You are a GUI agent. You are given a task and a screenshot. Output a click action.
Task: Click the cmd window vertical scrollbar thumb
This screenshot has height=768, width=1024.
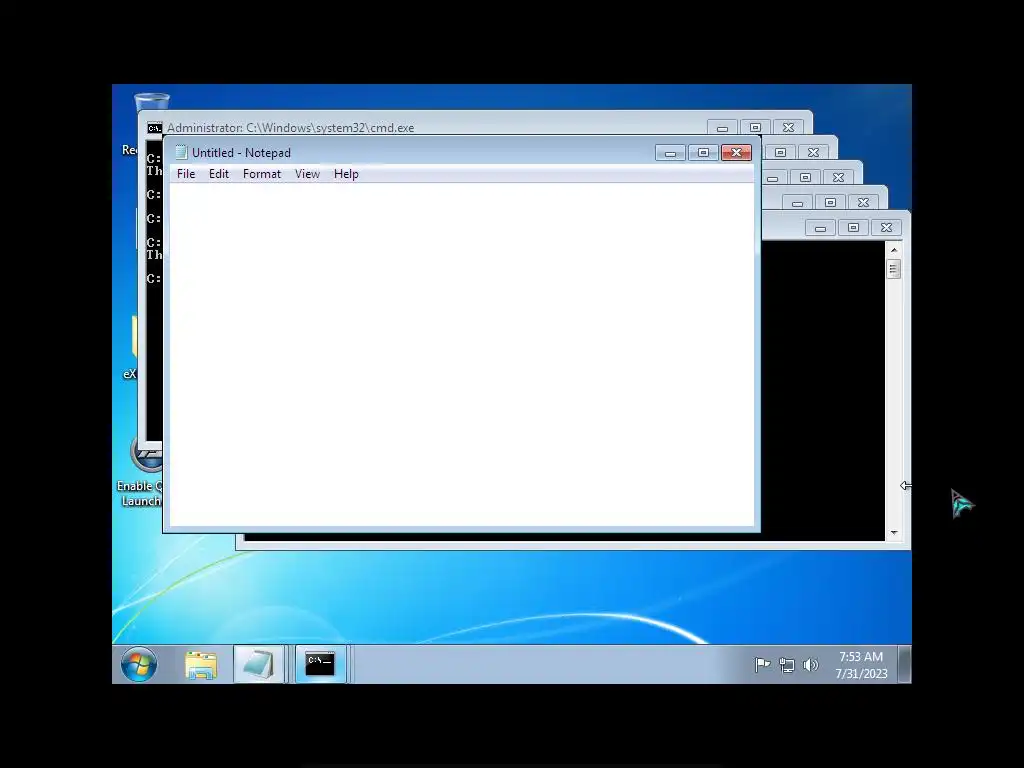[893, 269]
